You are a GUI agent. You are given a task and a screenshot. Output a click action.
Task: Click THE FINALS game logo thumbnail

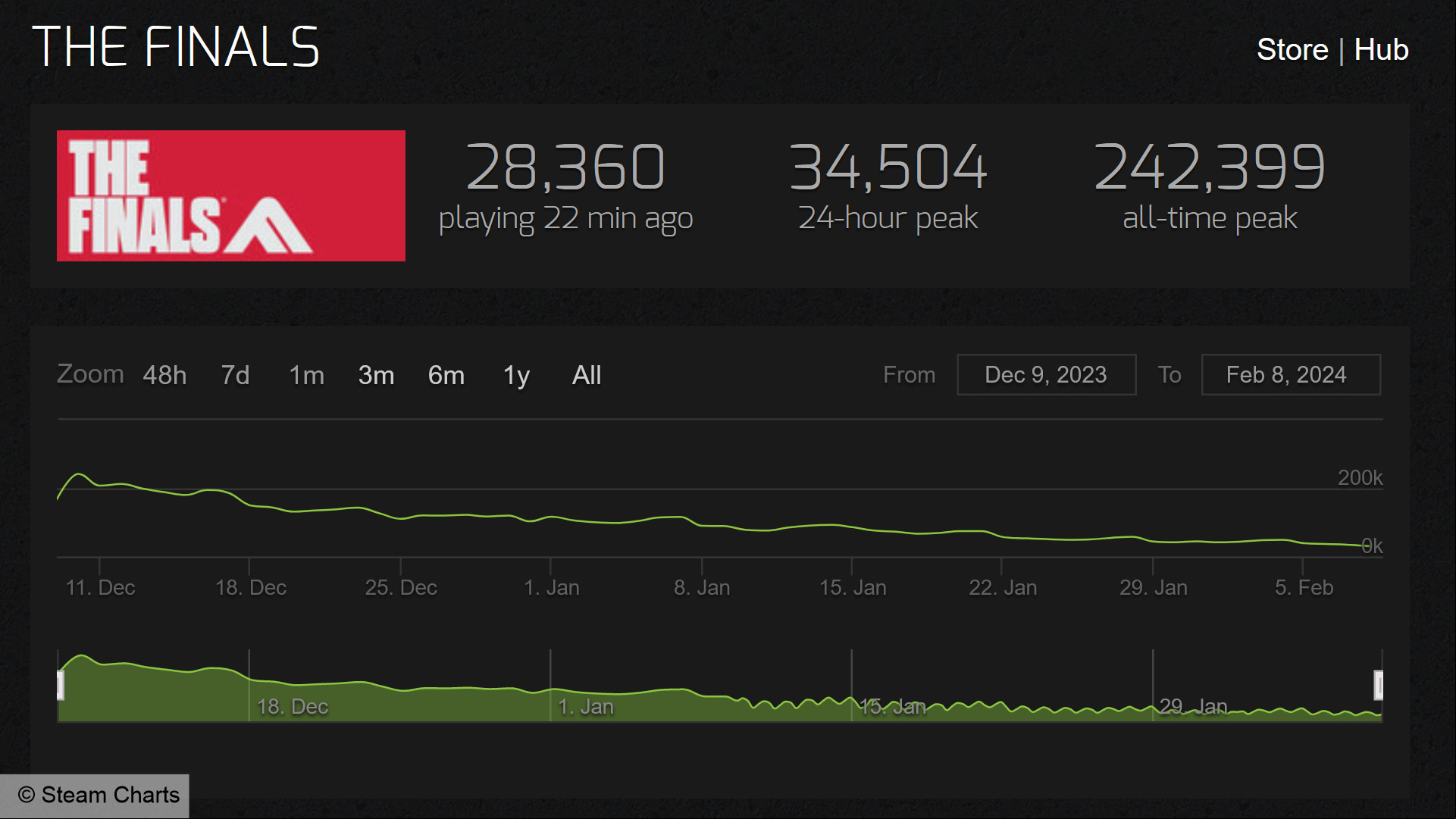[231, 195]
